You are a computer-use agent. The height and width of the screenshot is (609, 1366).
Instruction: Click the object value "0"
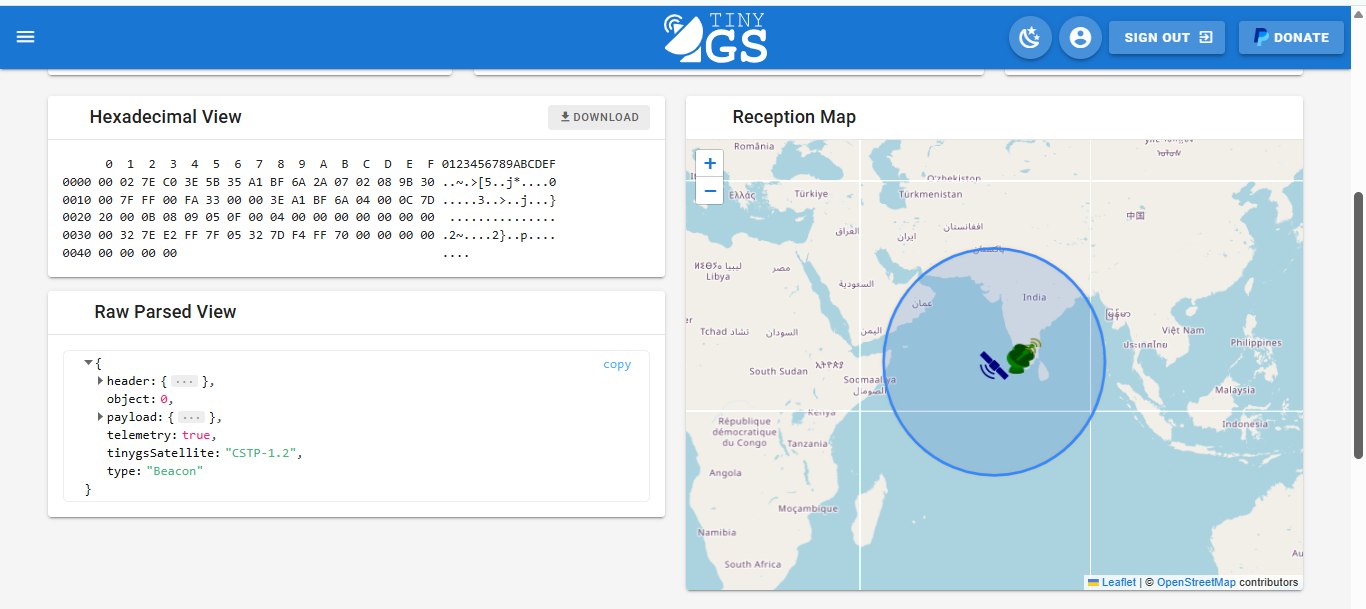[164, 399]
